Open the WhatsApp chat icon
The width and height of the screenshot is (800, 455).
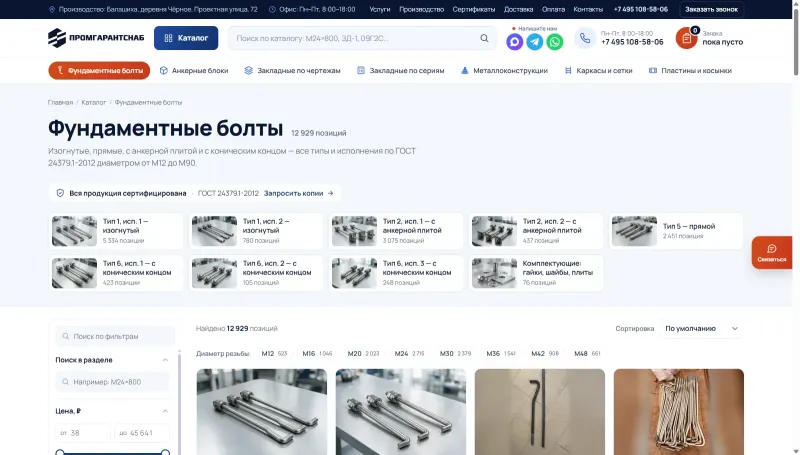point(555,41)
